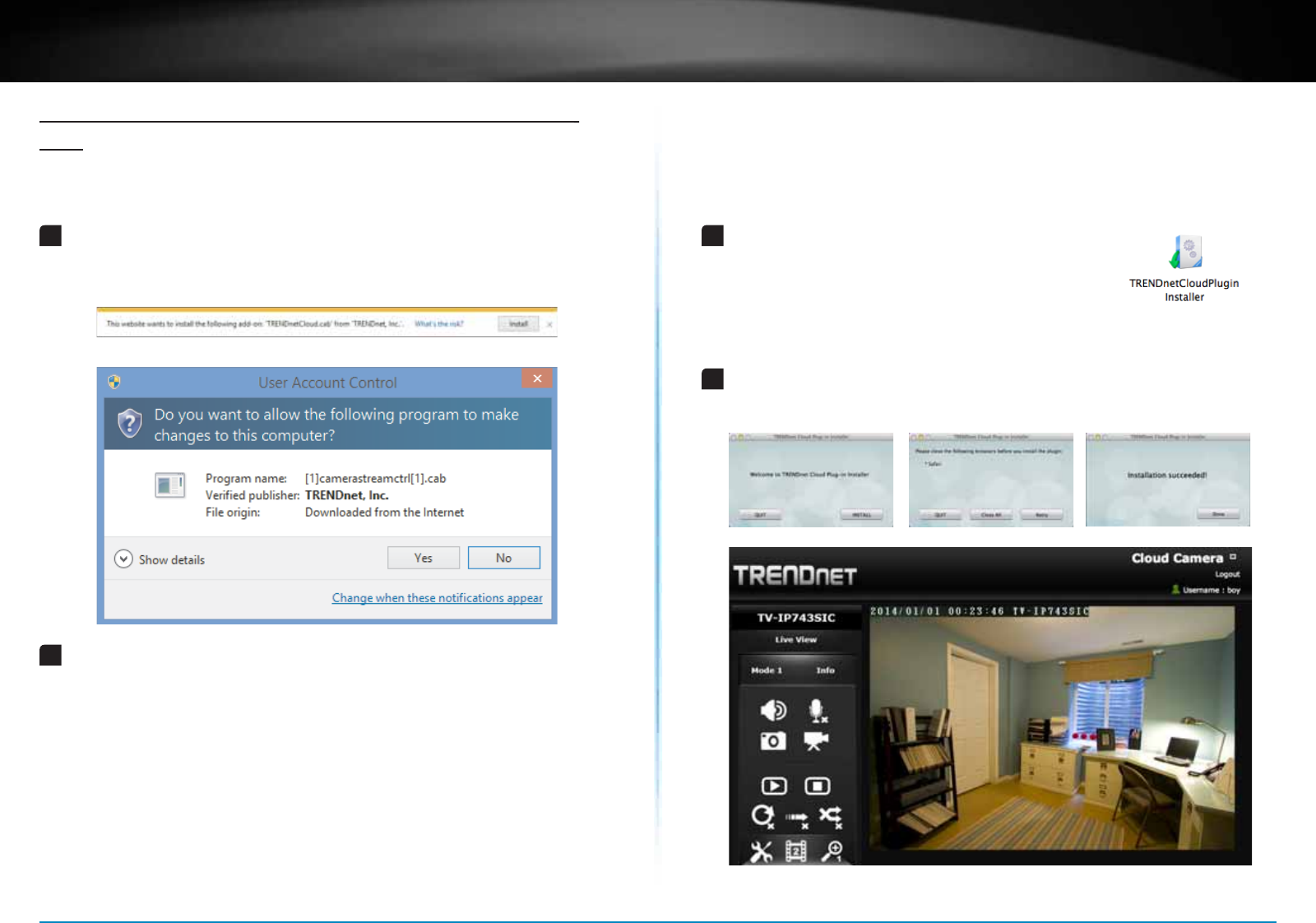1316x923 pixels.
Task: Click the 'Installation succeeded!' message
Action: pos(1167,475)
